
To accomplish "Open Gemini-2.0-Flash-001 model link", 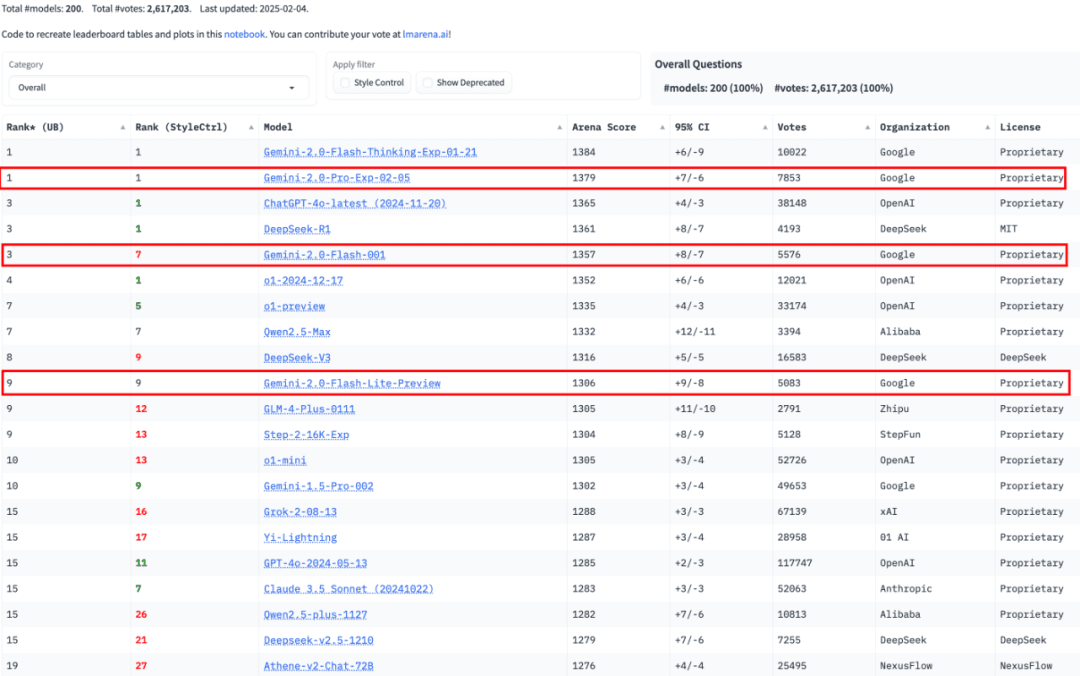I will 324,255.
